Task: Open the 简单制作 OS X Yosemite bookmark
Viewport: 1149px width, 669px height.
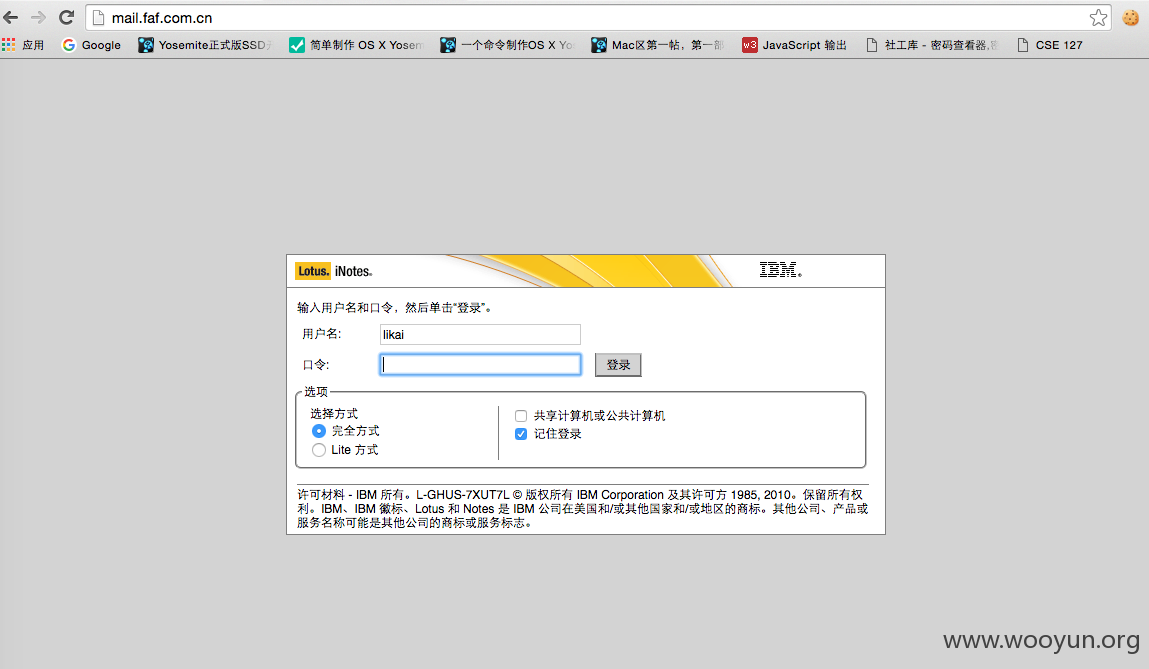Action: coord(357,45)
